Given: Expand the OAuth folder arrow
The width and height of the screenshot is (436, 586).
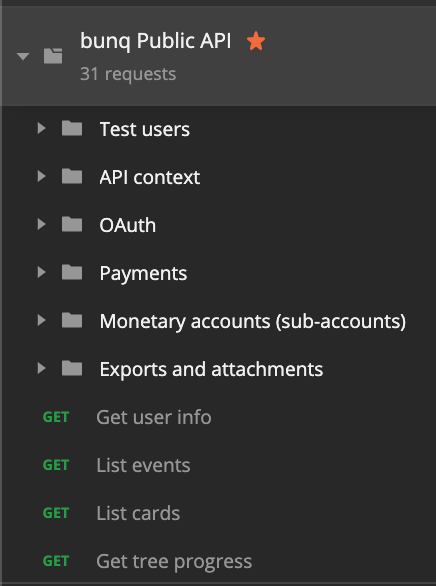Looking at the screenshot, I should point(41,224).
